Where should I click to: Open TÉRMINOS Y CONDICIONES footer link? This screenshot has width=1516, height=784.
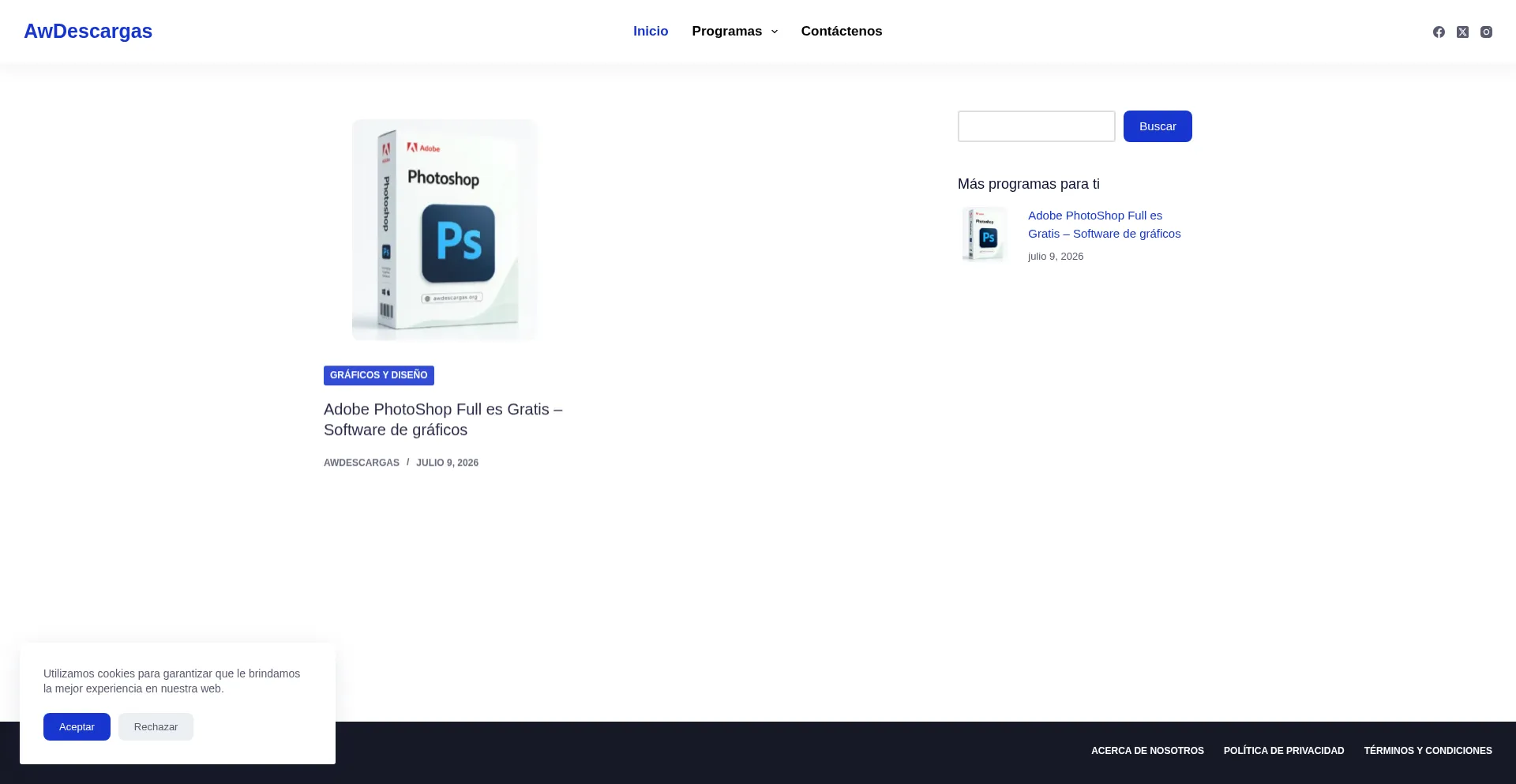tap(1428, 751)
